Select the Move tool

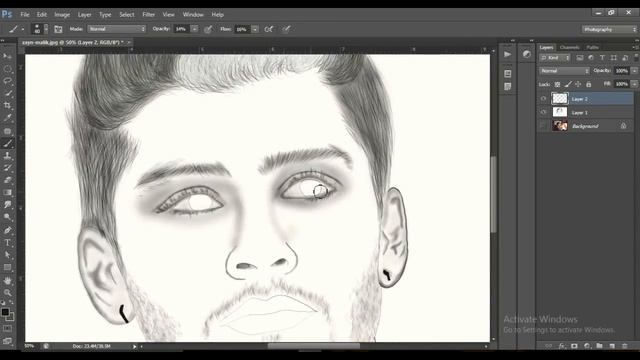[x=7, y=56]
